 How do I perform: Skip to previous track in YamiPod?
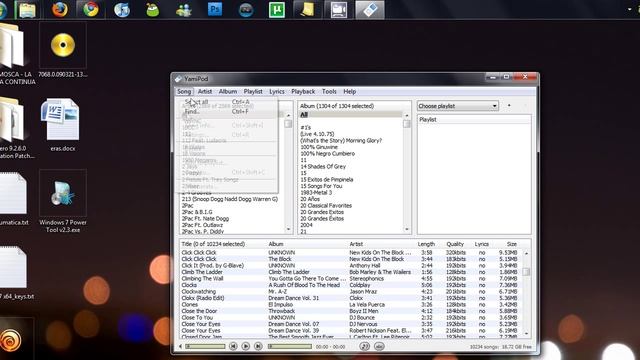click(x=233, y=346)
